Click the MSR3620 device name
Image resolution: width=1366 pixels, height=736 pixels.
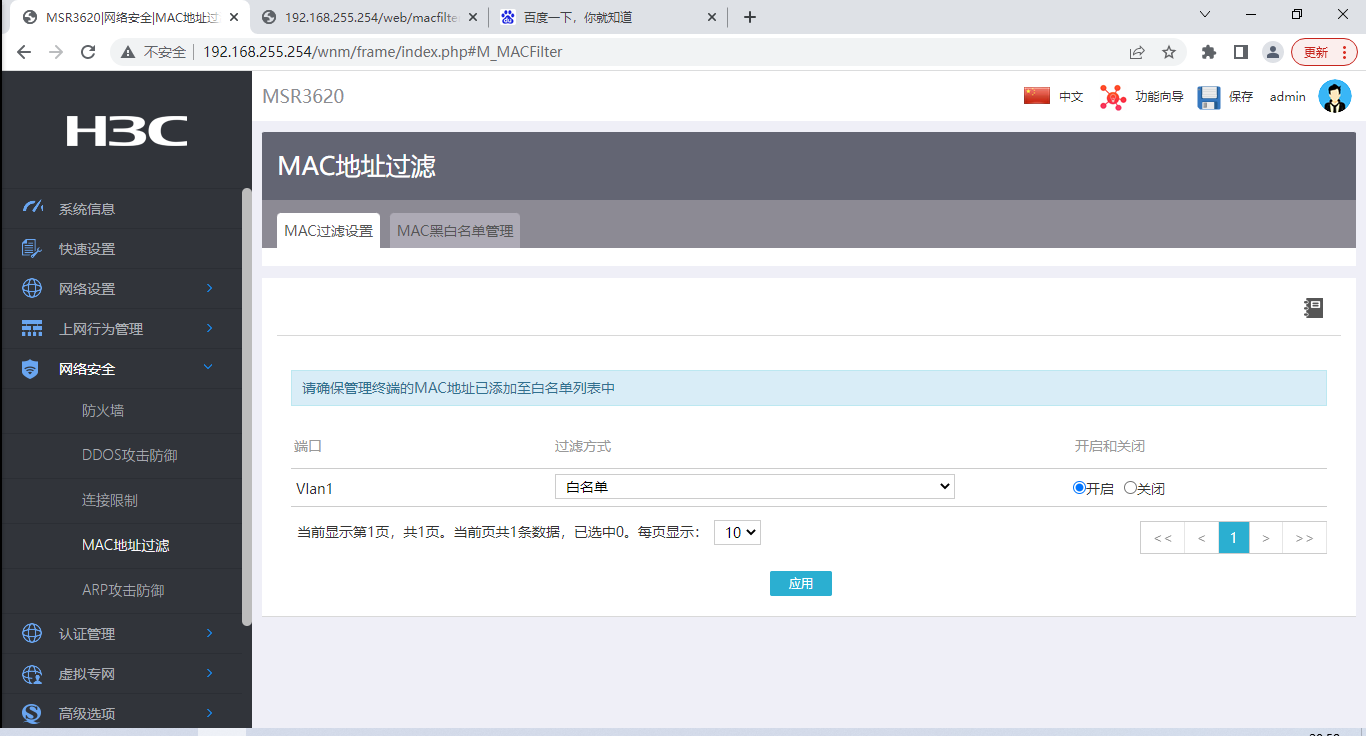303,96
